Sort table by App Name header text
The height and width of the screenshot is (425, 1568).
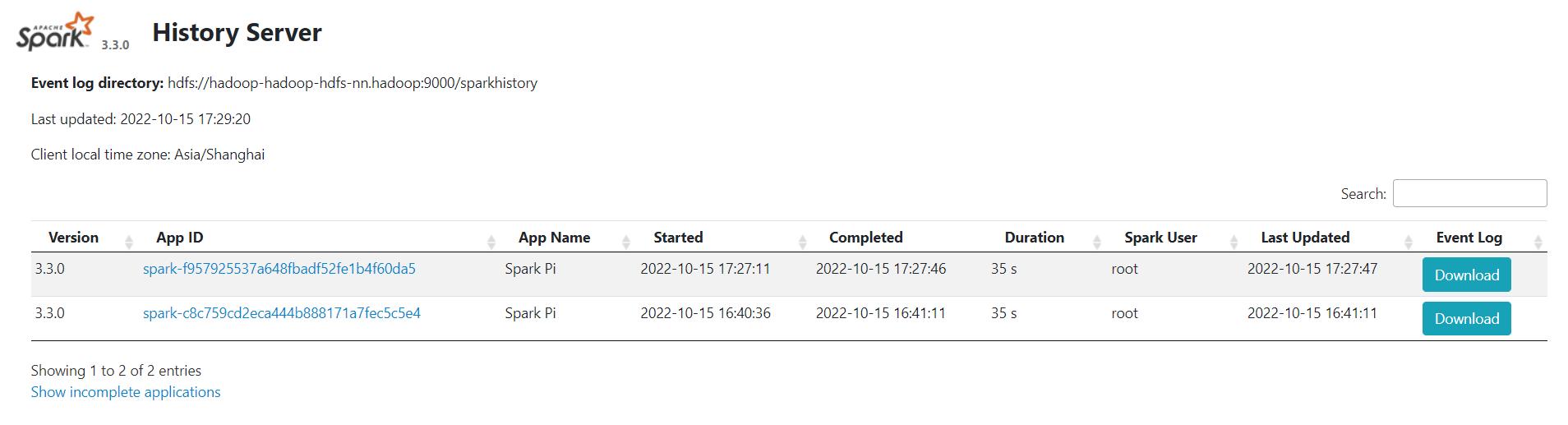click(x=554, y=238)
